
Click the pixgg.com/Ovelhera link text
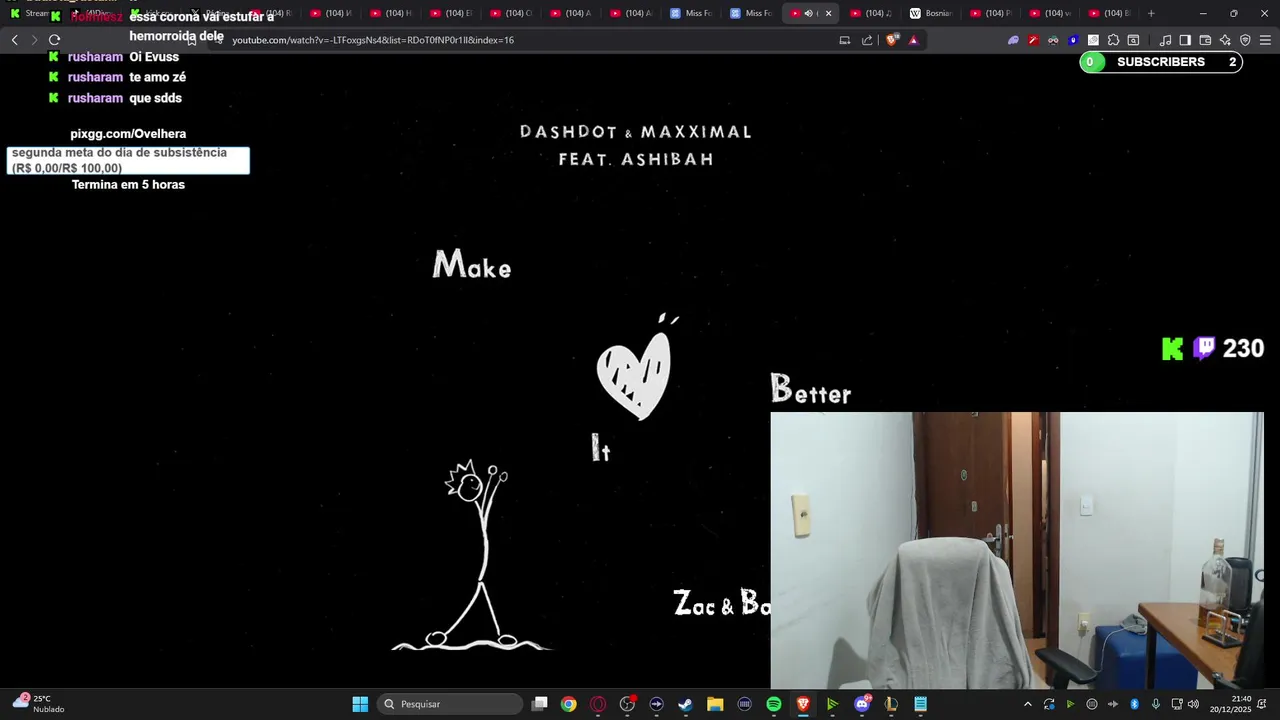pyautogui.click(x=128, y=134)
